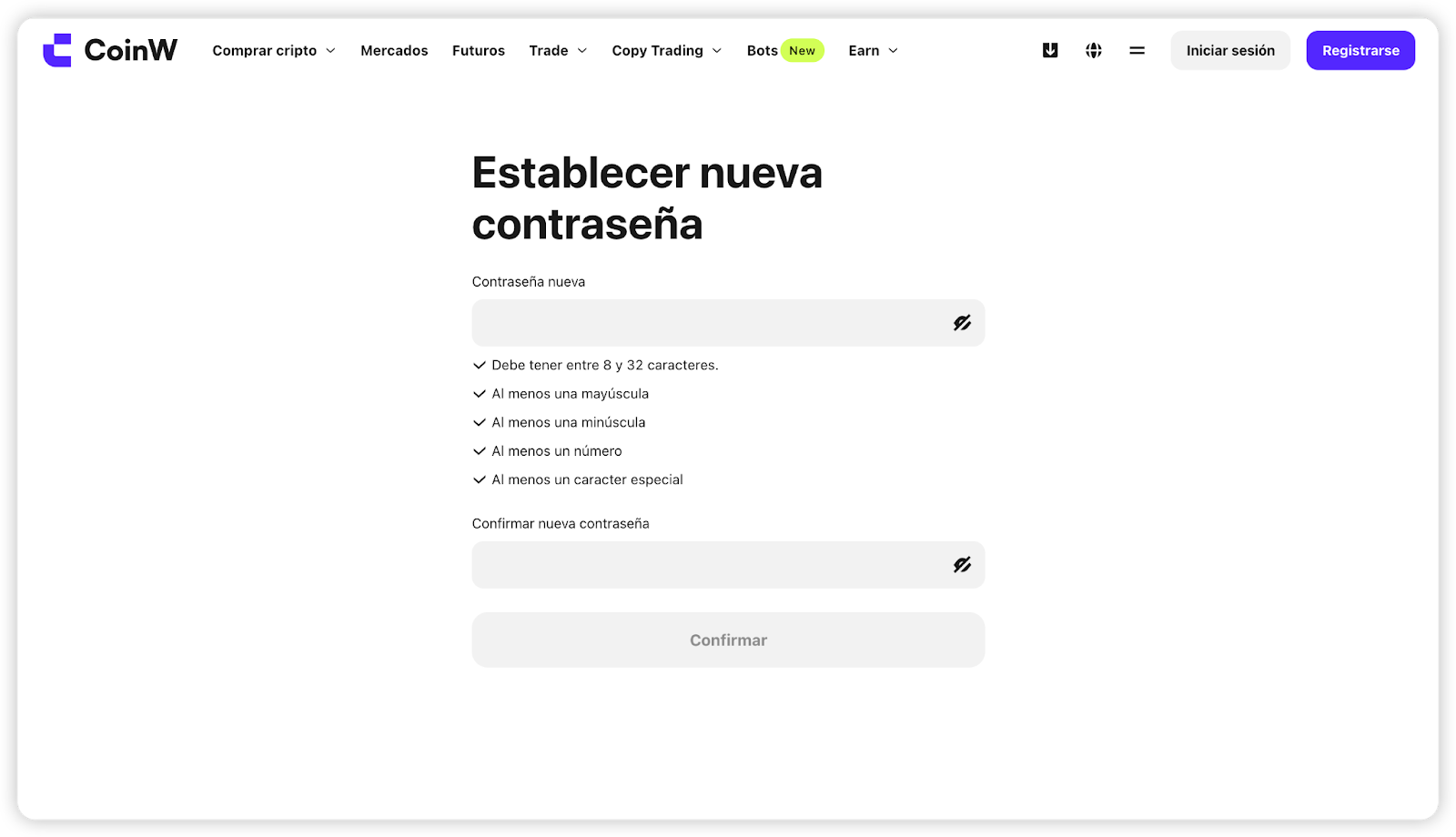
Task: Click the 'Al menos un caracter especial' requirement
Action: click(578, 479)
